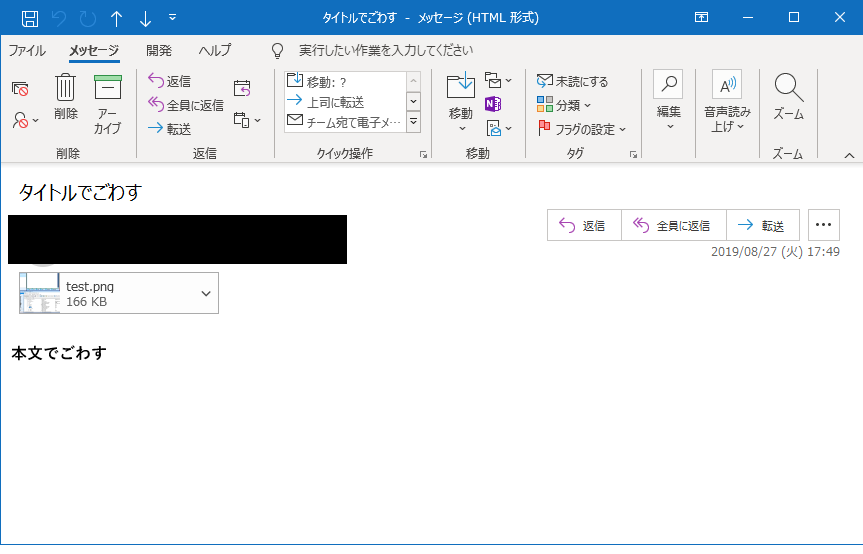Go to next item with down arrow
The height and width of the screenshot is (554, 863).
point(145,18)
